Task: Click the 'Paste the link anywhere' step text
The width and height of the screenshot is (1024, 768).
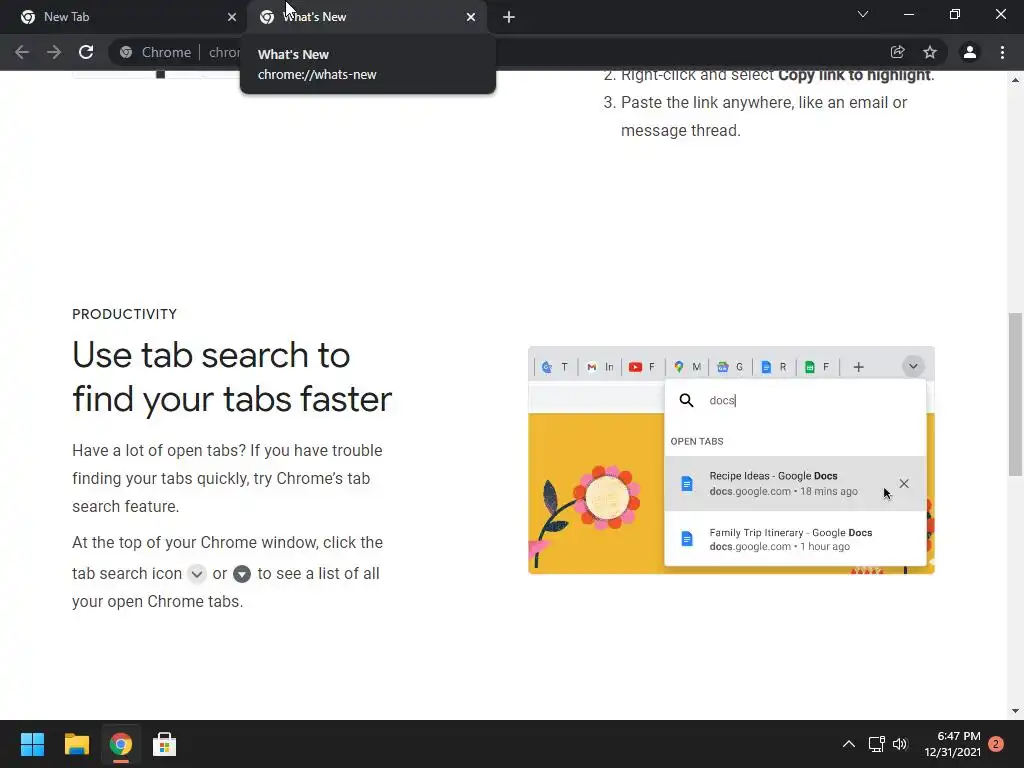Action: (764, 116)
